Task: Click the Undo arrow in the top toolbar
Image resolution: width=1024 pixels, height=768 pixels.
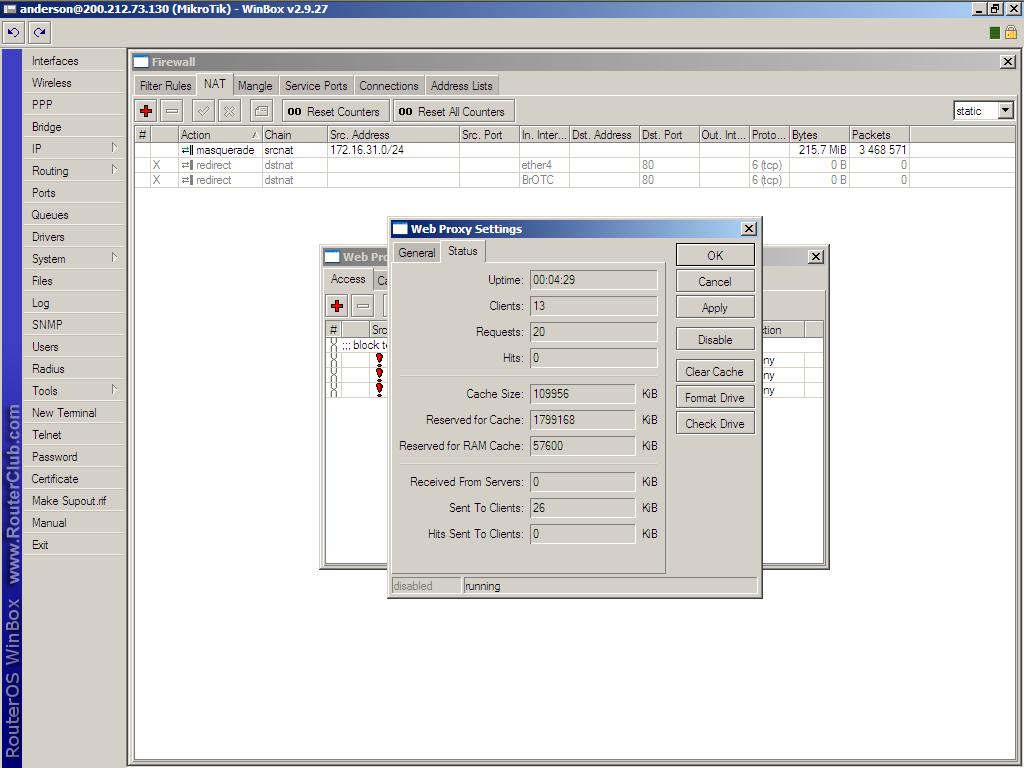Action: point(14,32)
